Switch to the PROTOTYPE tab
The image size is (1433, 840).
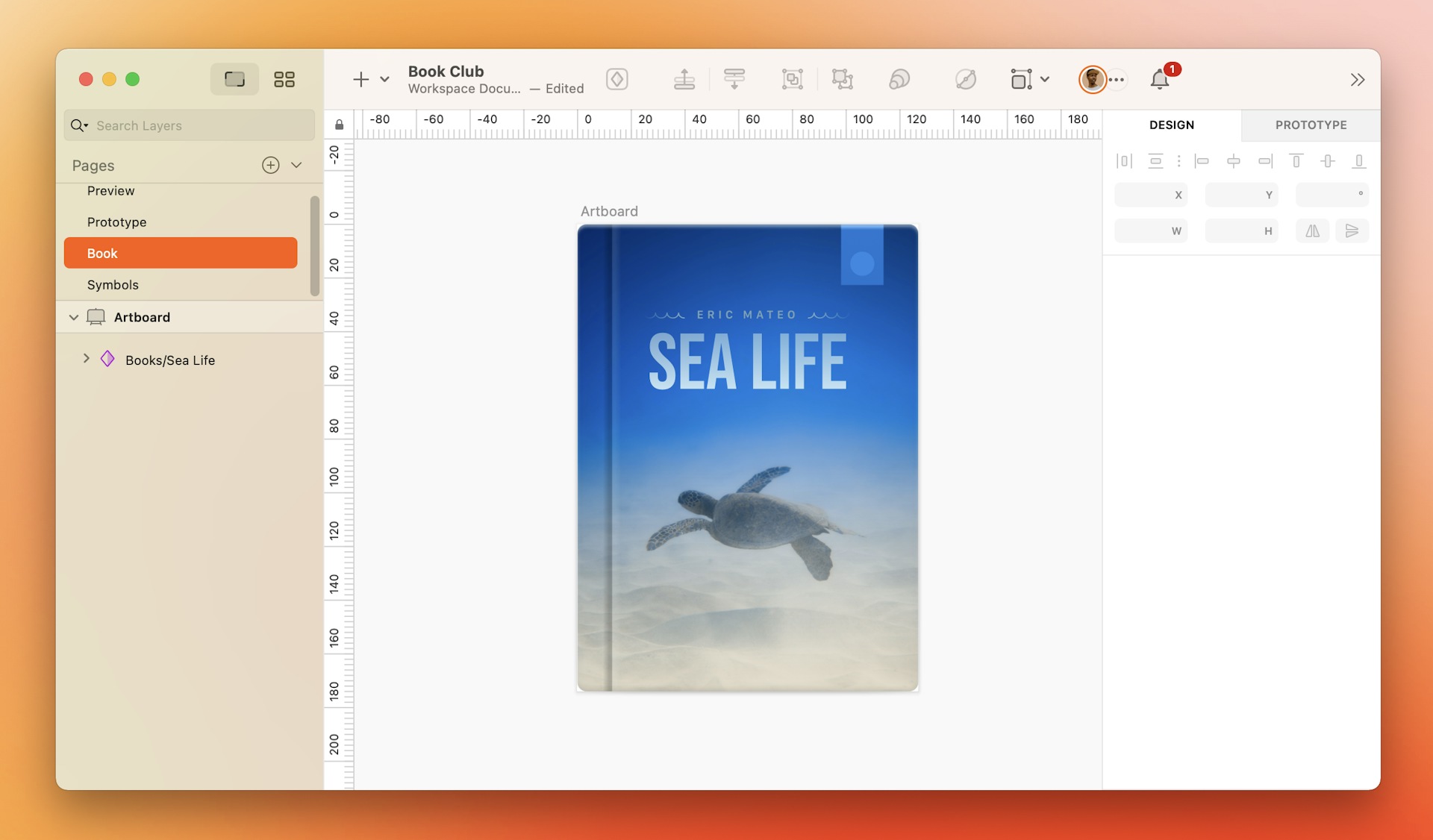1311,124
